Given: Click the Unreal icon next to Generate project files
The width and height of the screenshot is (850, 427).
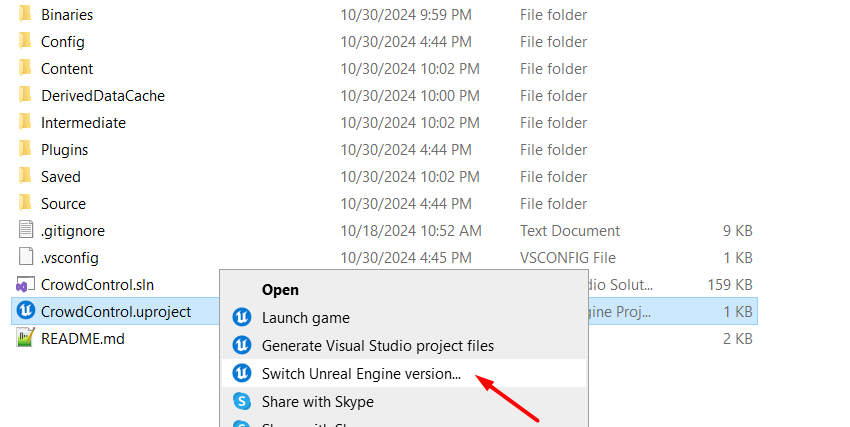Looking at the screenshot, I should coord(241,346).
